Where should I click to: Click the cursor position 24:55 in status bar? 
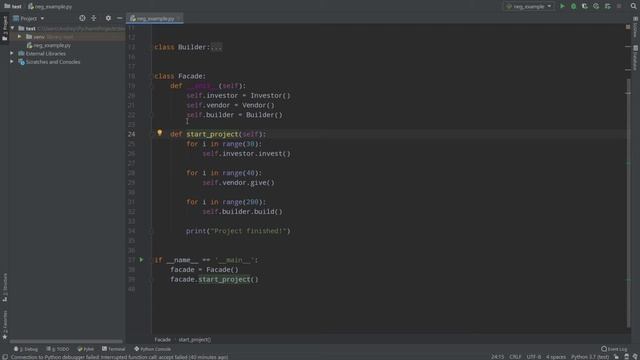pyautogui.click(x=497, y=357)
